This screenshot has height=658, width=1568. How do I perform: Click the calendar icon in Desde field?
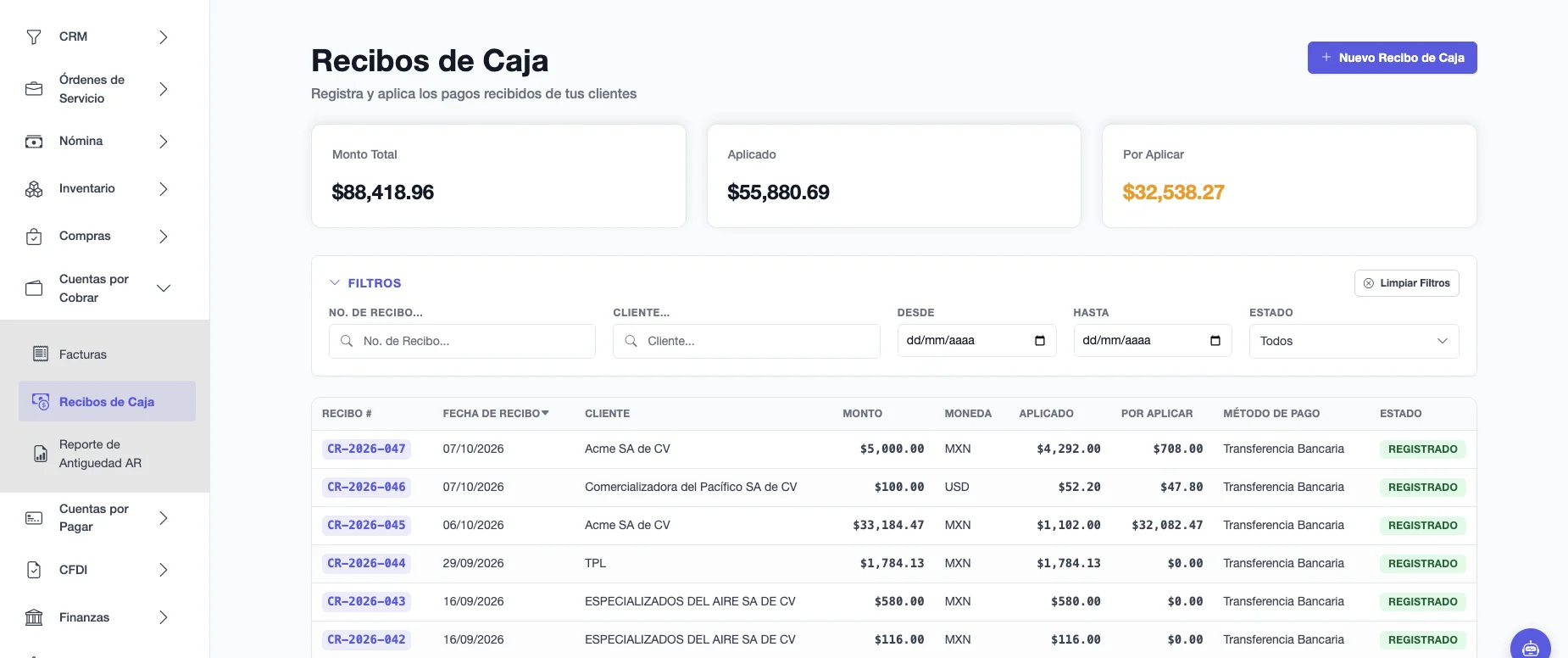coord(1040,341)
